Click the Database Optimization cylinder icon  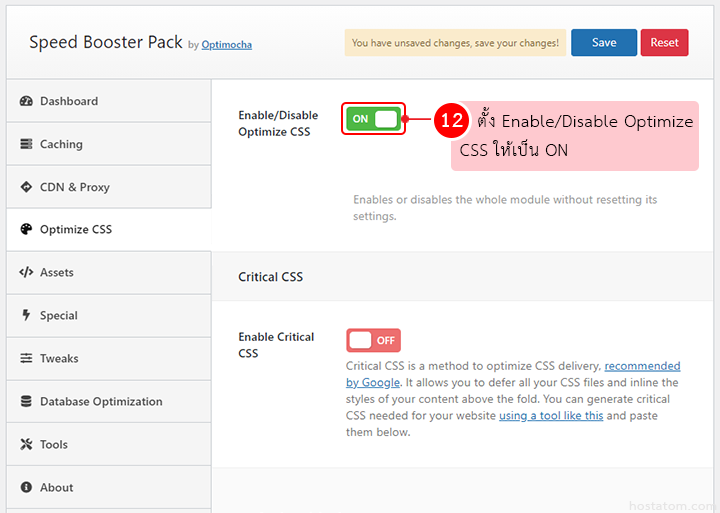point(26,402)
